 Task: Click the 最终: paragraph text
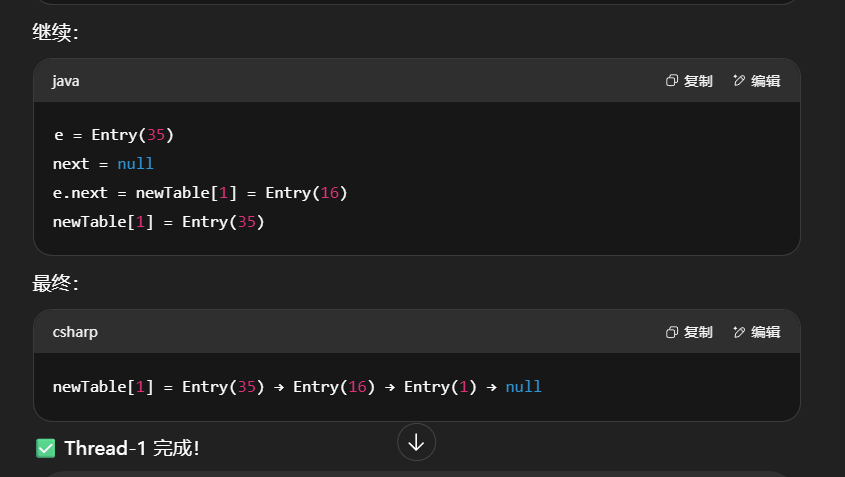click(x=55, y=284)
